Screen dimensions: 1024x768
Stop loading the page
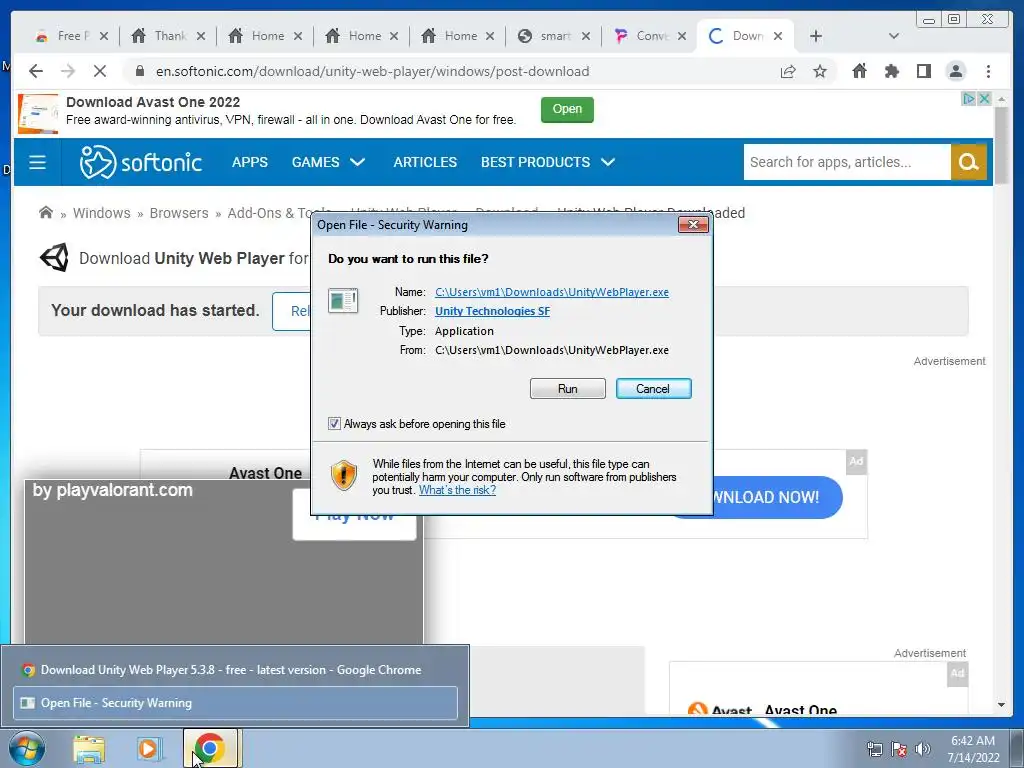pyautogui.click(x=100, y=71)
